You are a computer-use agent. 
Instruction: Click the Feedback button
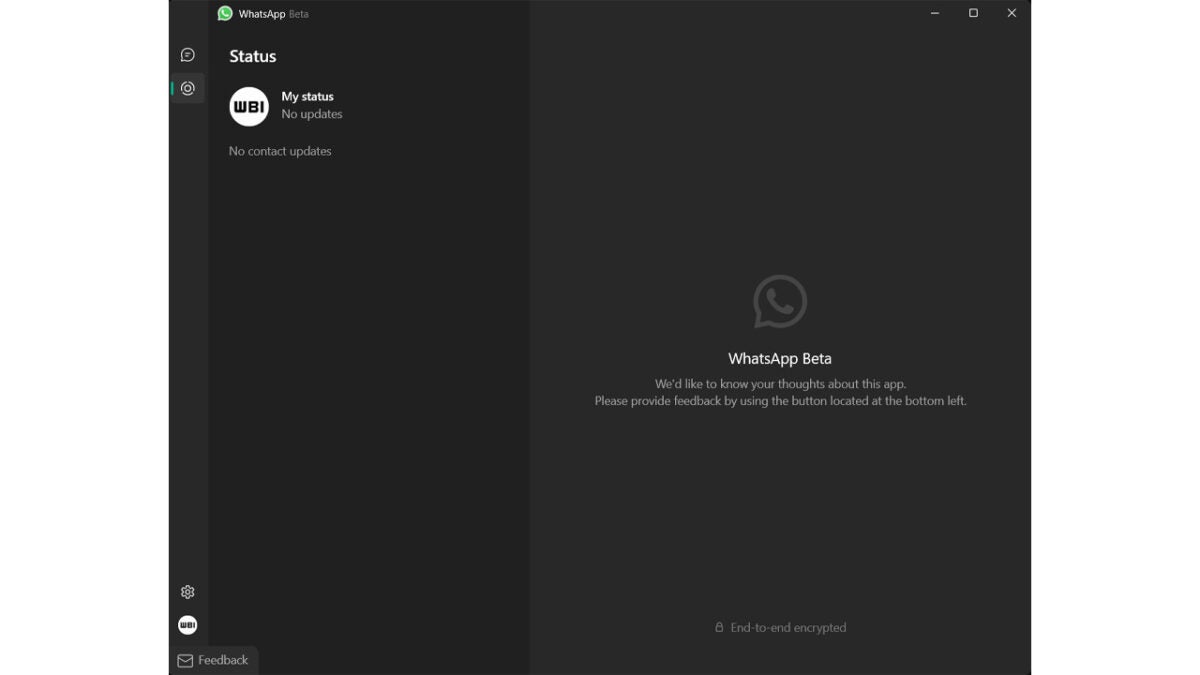(x=213, y=660)
